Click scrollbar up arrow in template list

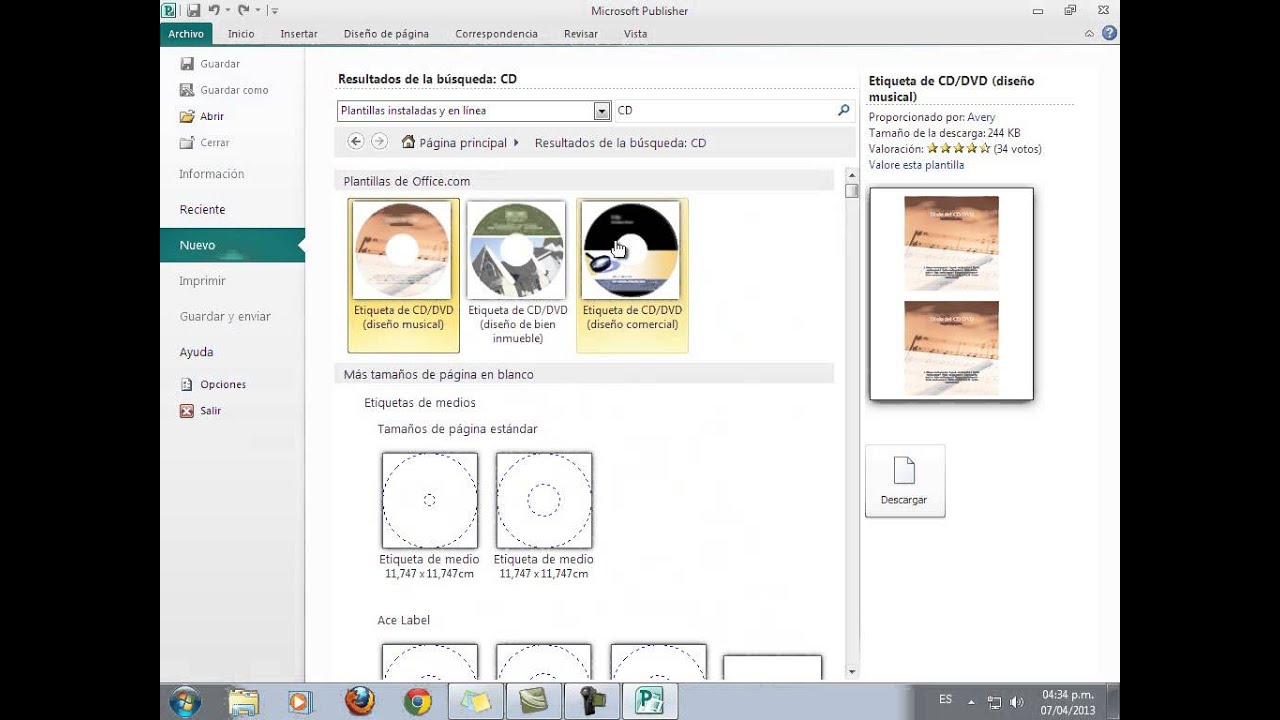click(x=851, y=177)
